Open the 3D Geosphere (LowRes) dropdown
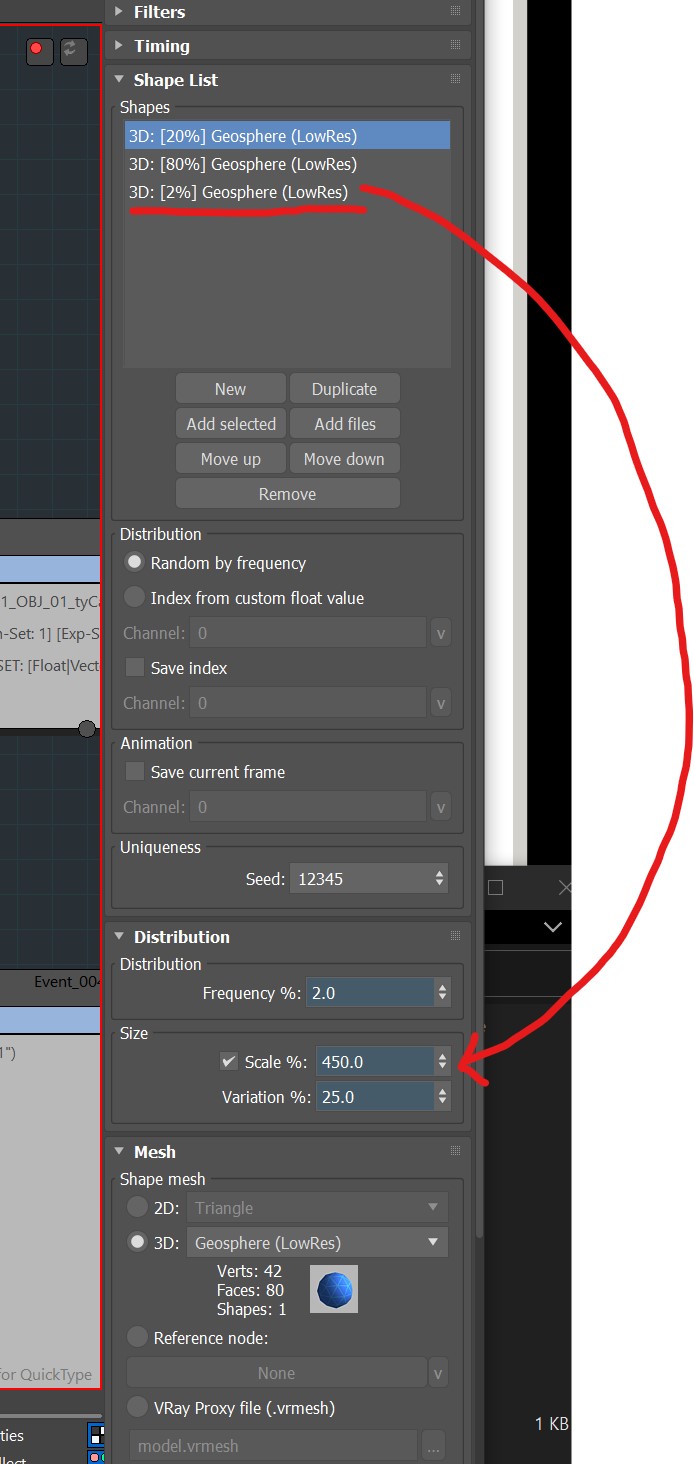Viewport: 694px width, 1464px height. coord(317,1243)
